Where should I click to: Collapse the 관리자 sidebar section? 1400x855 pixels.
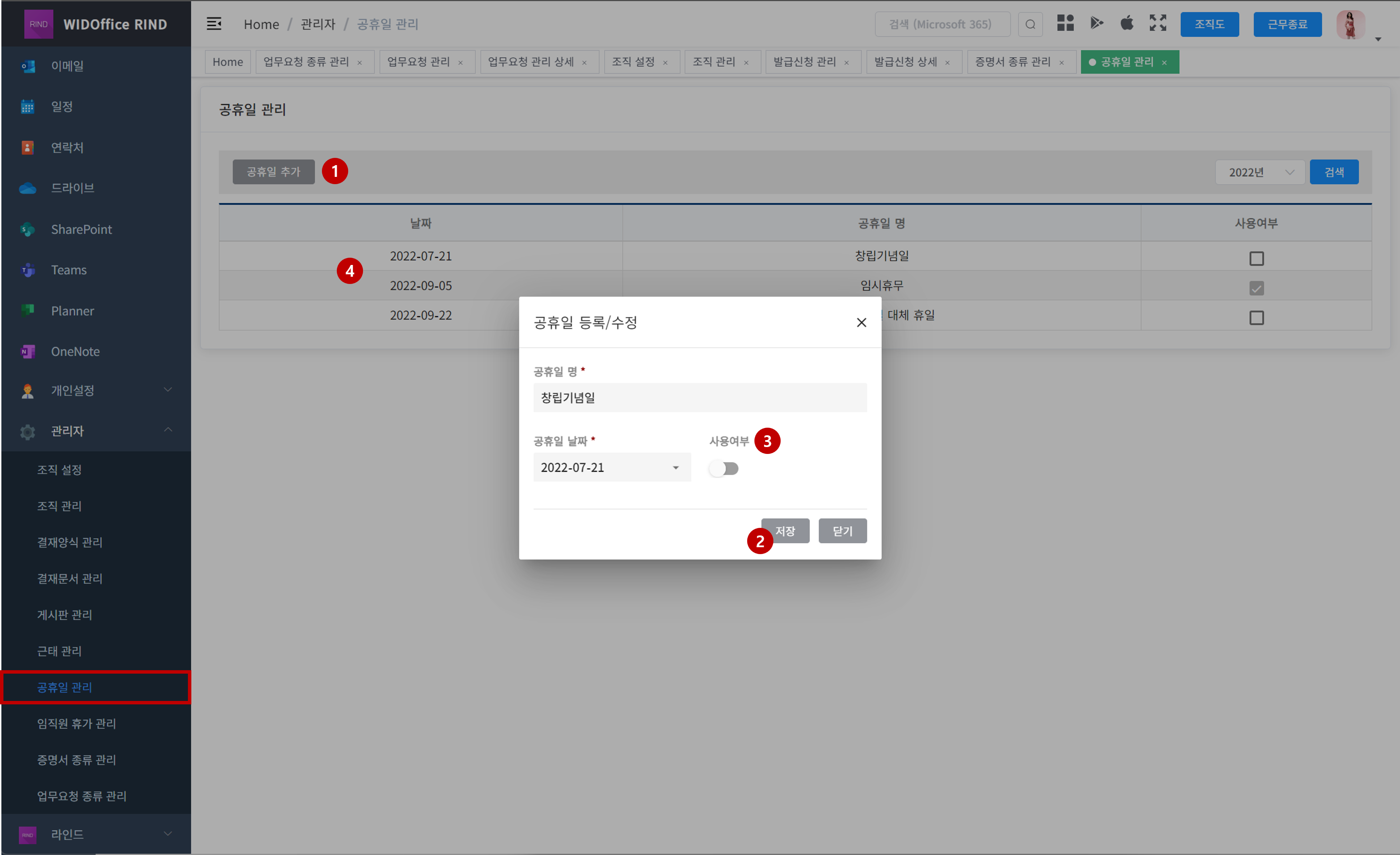coord(168,431)
